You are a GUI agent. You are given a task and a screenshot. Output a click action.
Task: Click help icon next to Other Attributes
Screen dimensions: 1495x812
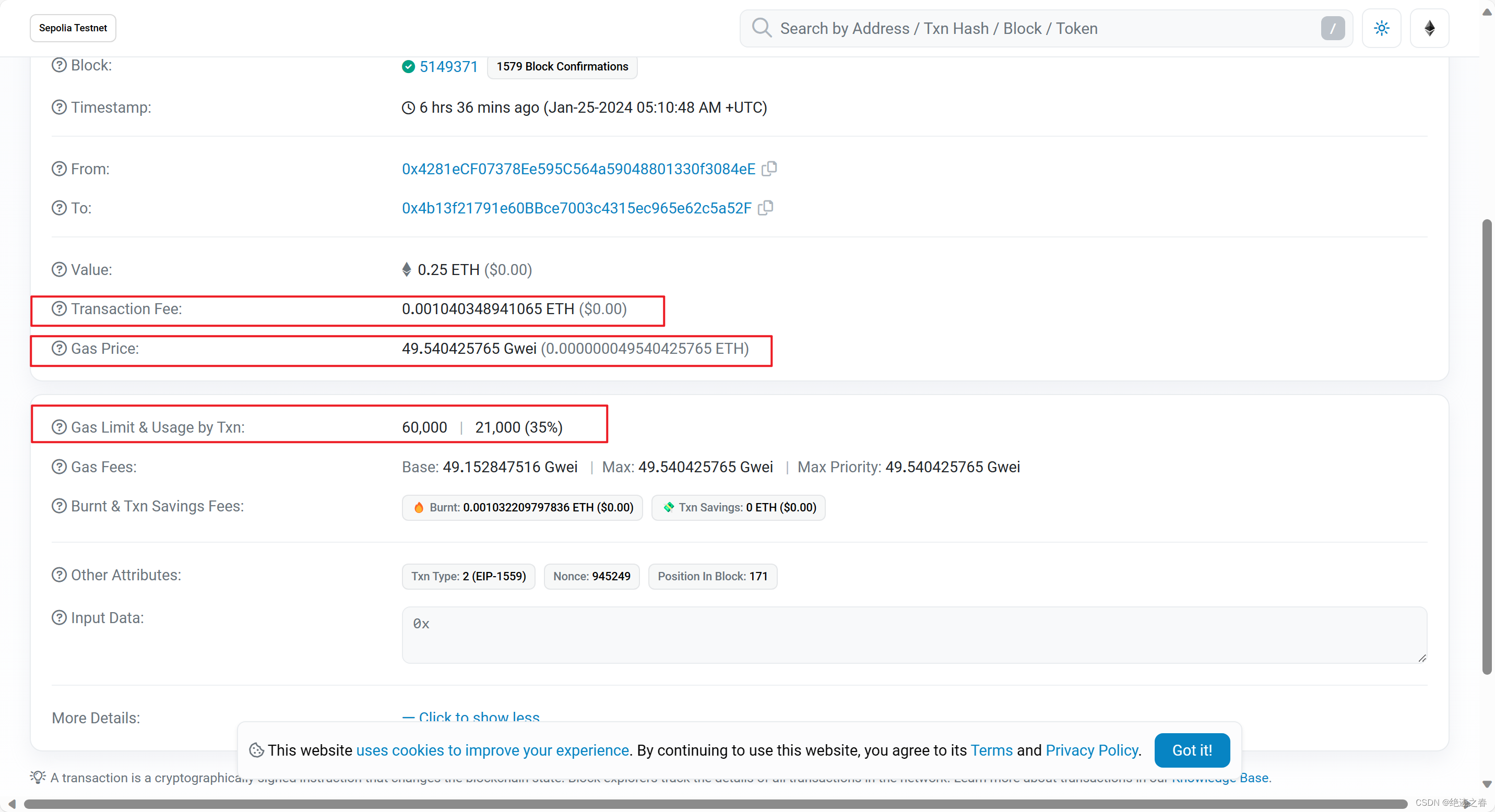pos(59,575)
